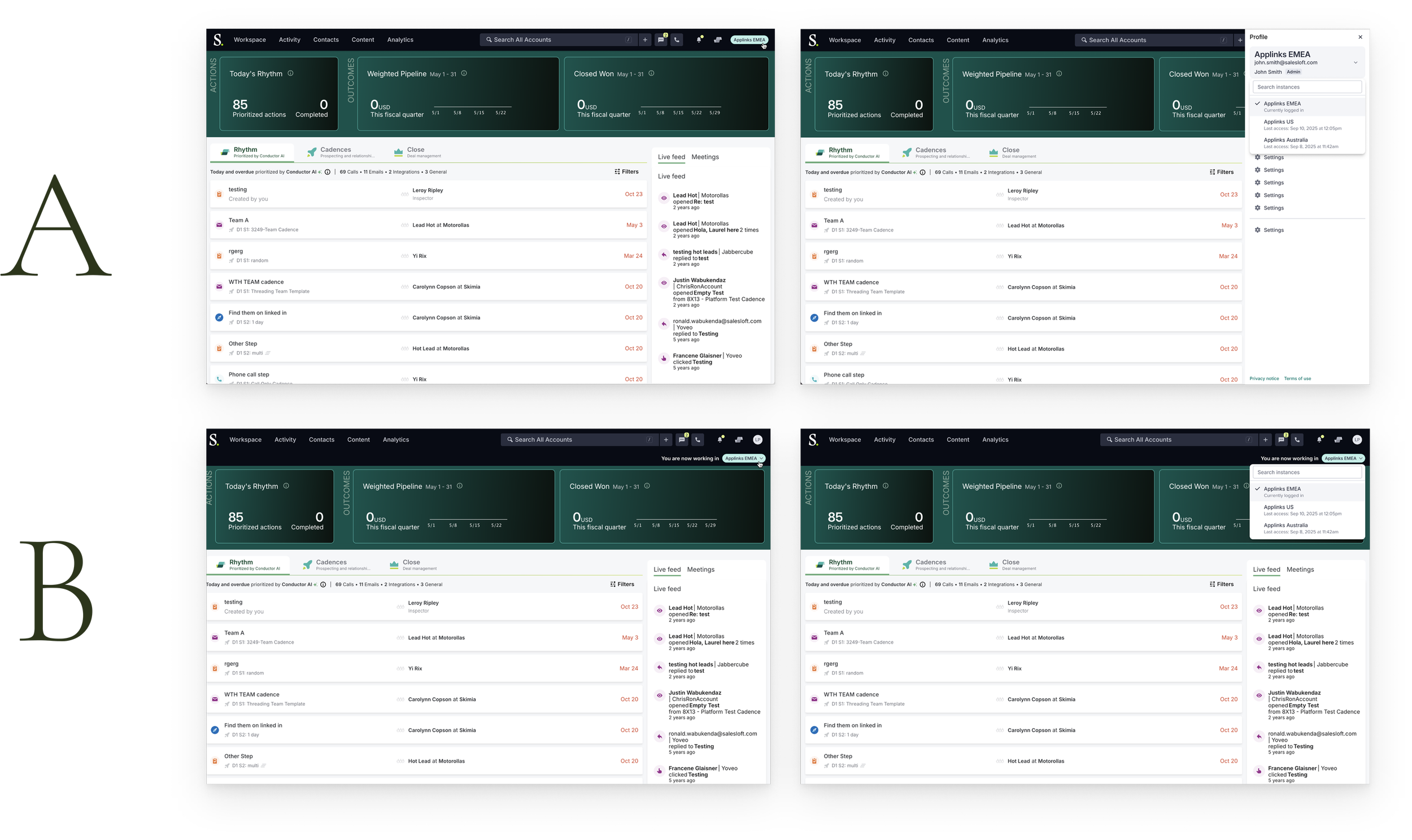Viewport: 1412px width, 840px height.
Task: Click Search All Accounts field in top-left mockup A
Action: pyautogui.click(x=557, y=40)
